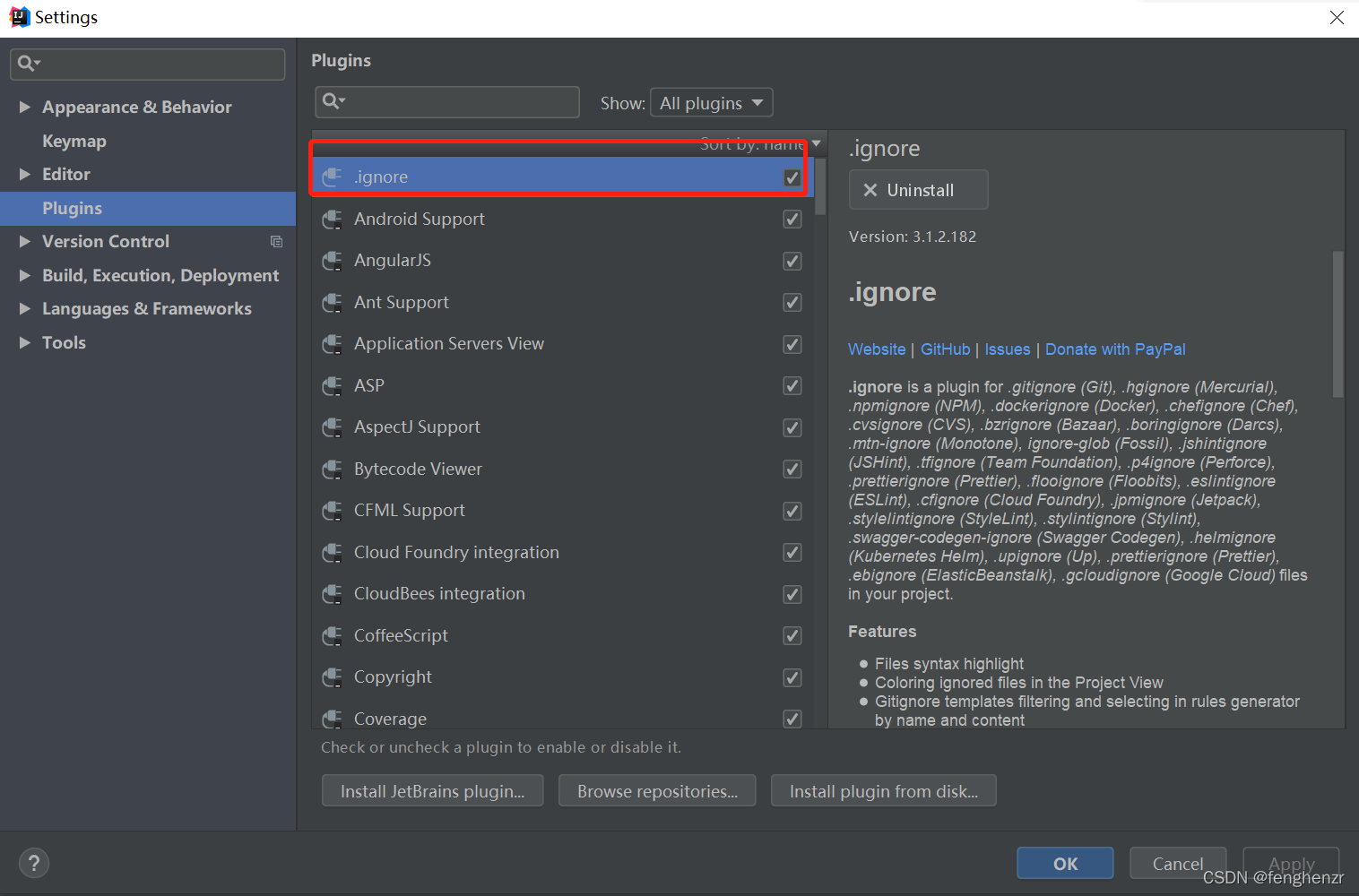The width and height of the screenshot is (1359, 896).
Task: Click the Bytecode Viewer plugin icon
Action: click(332, 470)
